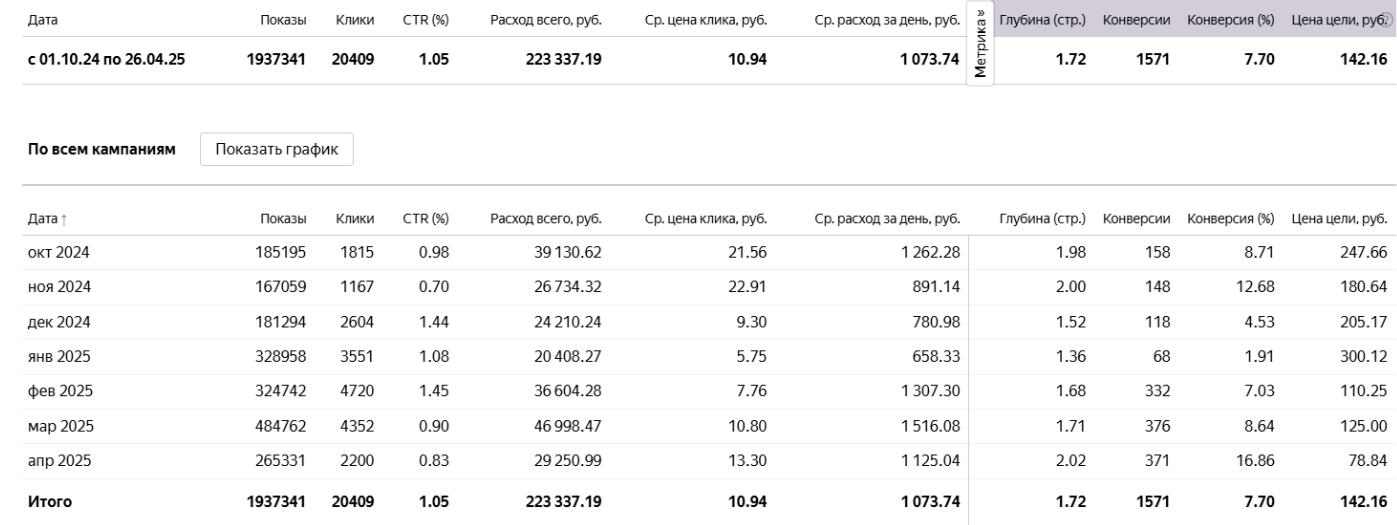Click lower Глубина (стр.) column header

pos(1041,218)
